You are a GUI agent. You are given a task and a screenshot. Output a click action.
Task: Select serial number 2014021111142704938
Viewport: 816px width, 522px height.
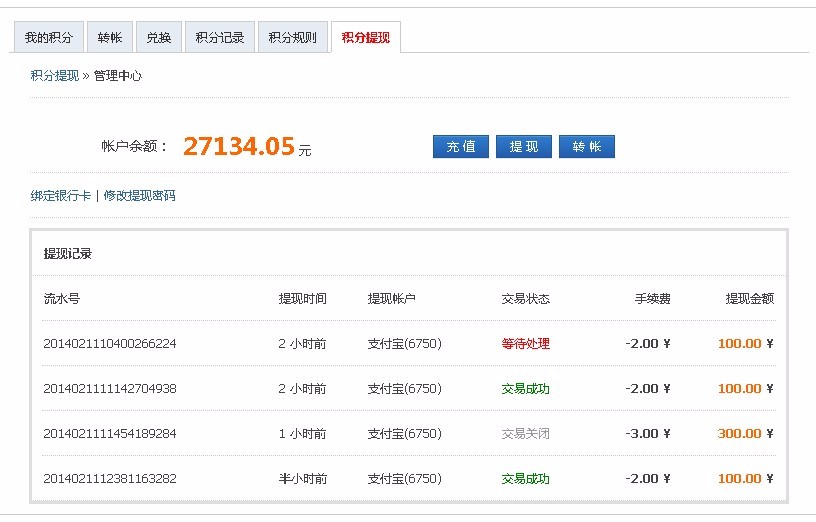pos(110,389)
